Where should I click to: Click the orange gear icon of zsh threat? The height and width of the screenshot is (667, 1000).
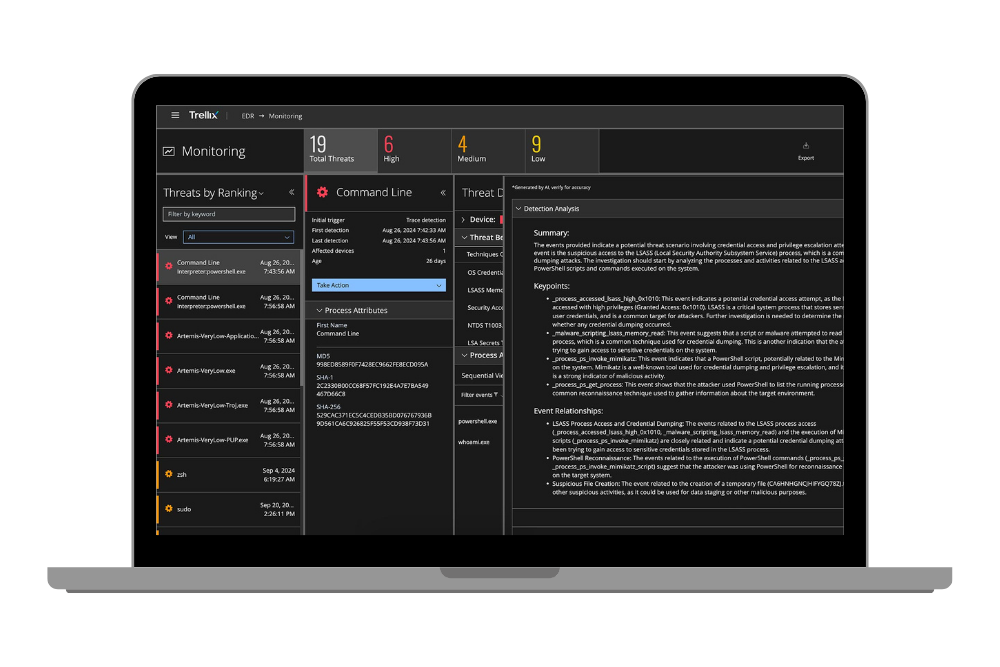(169, 474)
